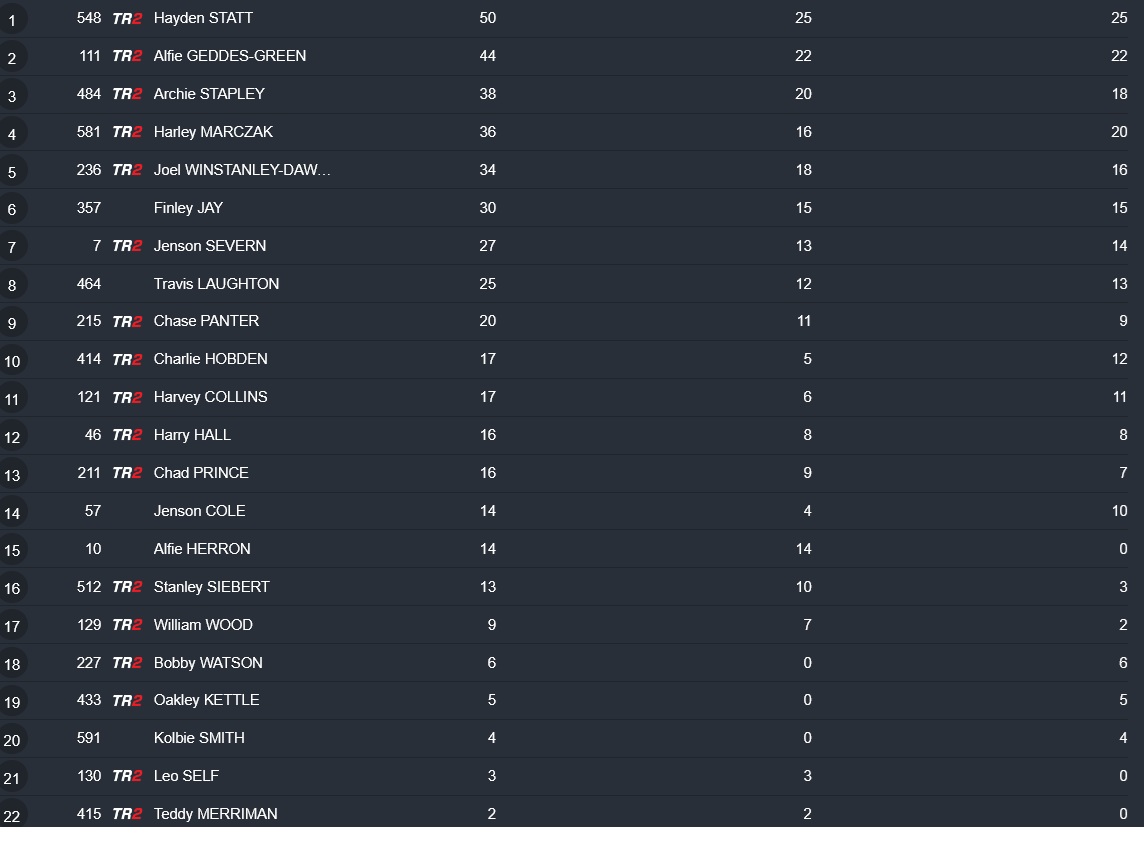This screenshot has height=851, width=1144.
Task: Click the position 1 circle badge
Action: click(x=12, y=20)
